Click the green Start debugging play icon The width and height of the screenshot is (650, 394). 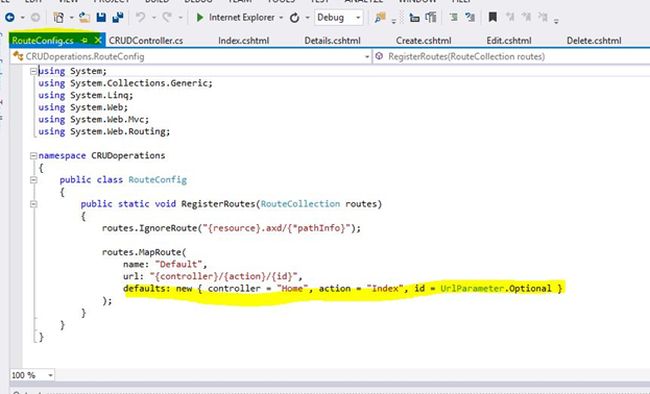pyautogui.click(x=200, y=17)
